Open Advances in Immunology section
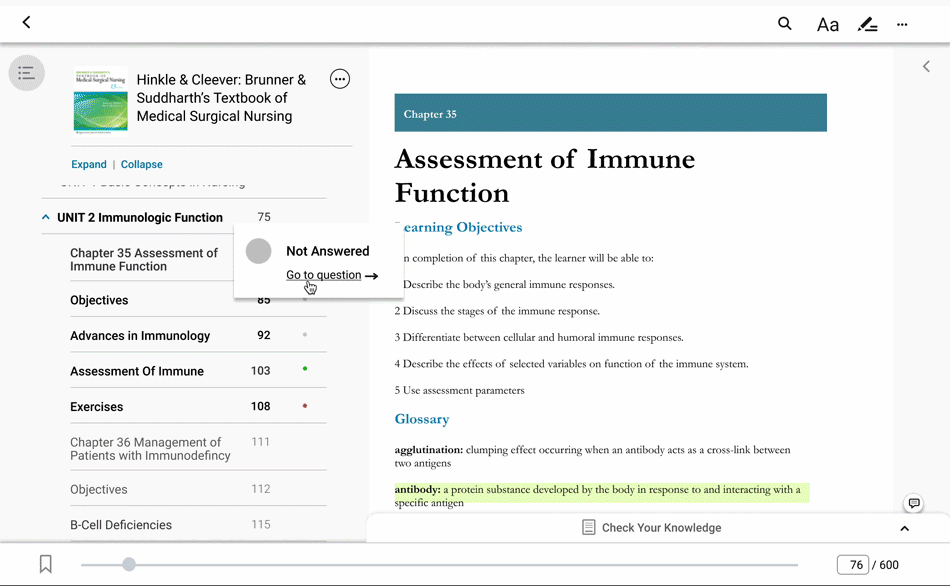The width and height of the screenshot is (950, 586). point(140,336)
